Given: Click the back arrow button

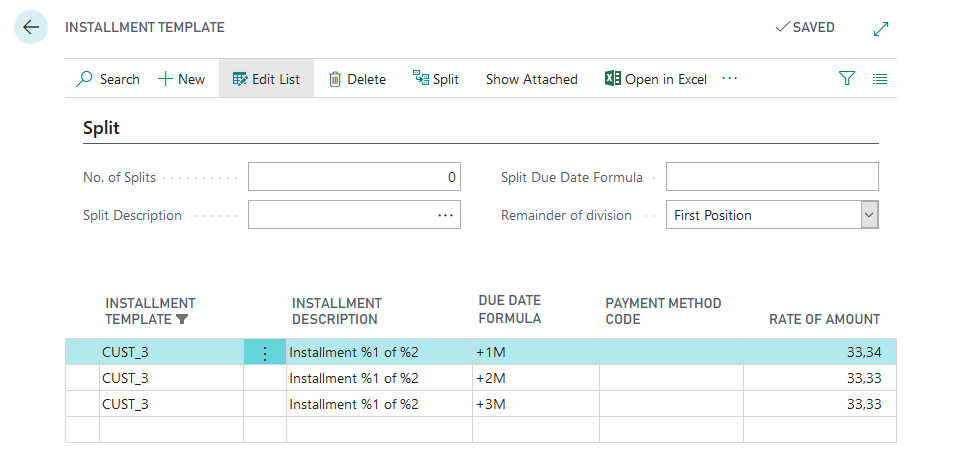Looking at the screenshot, I should click(x=31, y=28).
